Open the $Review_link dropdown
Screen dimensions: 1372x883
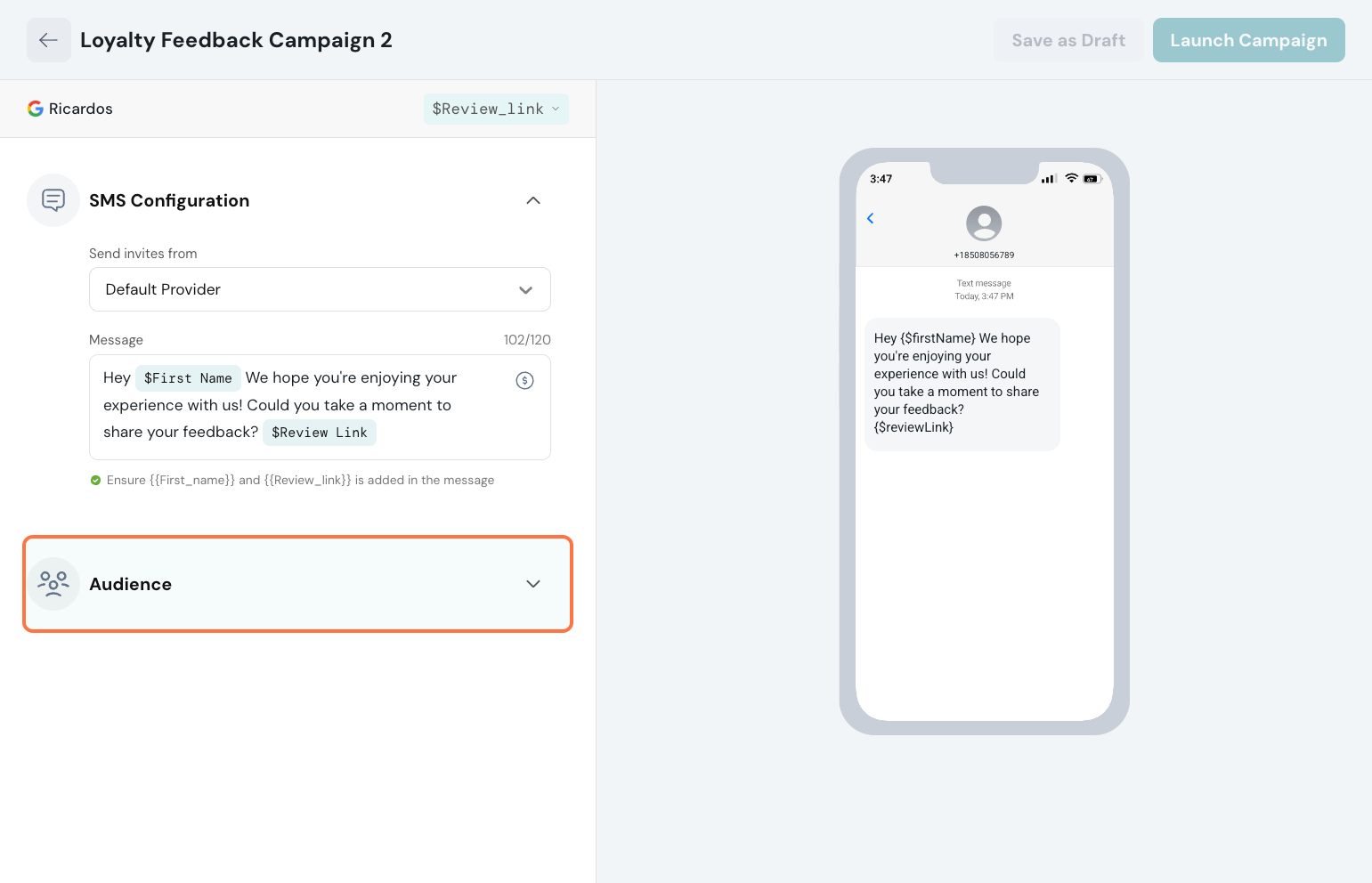(495, 109)
